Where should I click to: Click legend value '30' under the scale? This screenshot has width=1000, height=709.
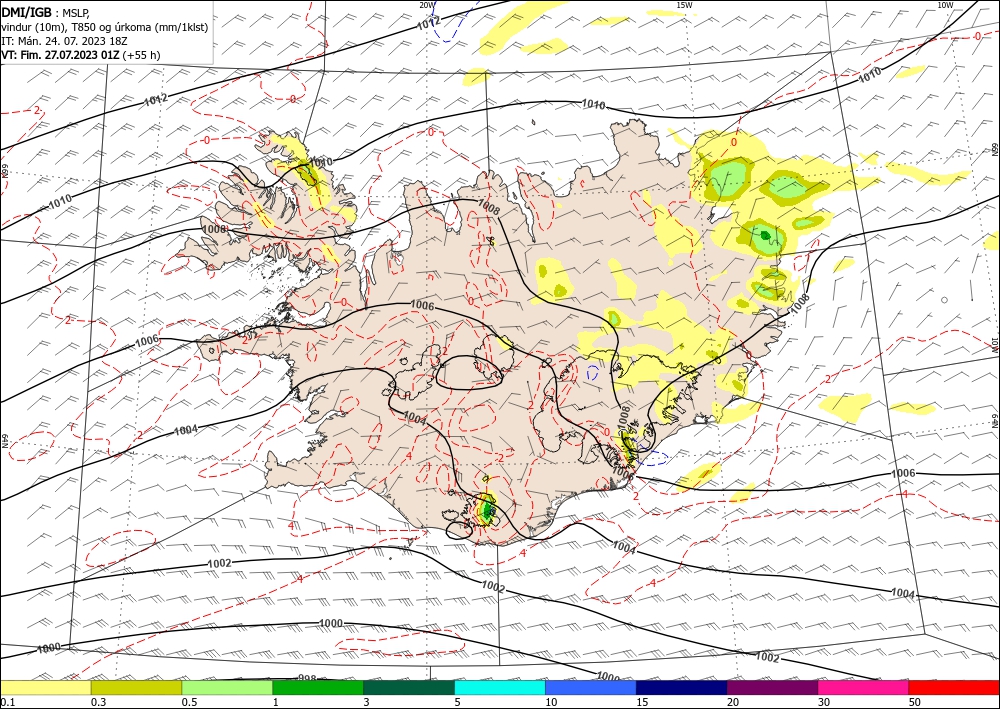coord(824,702)
